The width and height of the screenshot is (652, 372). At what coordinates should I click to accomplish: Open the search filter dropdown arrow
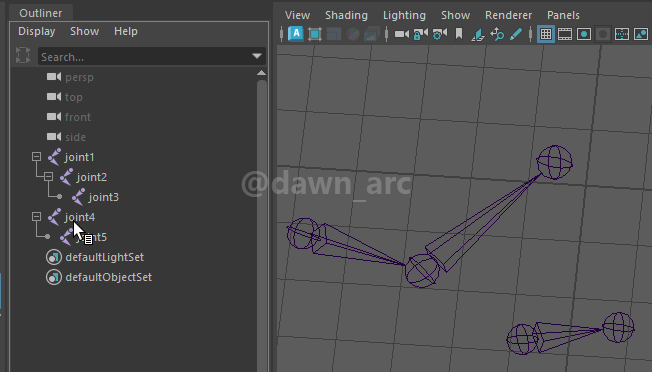click(x=257, y=56)
